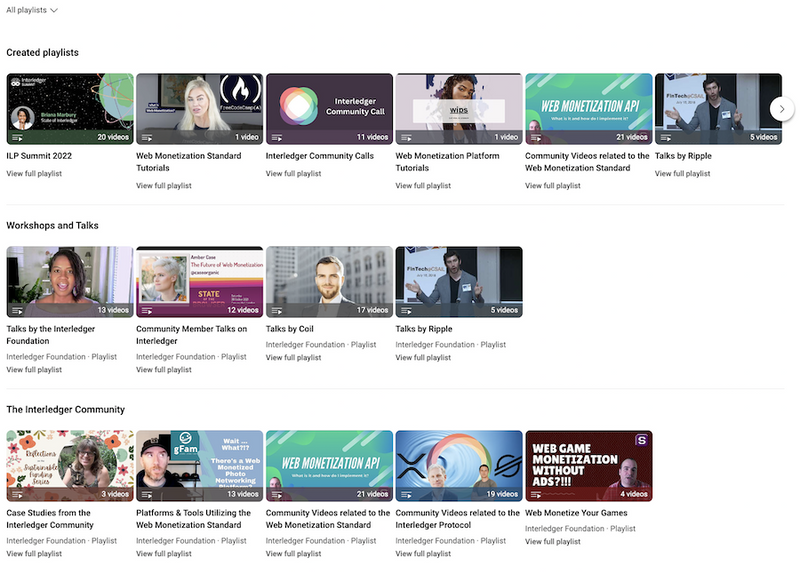
Task: Open the Platforms & Tools Utilizing thumbnail
Action: [199, 465]
